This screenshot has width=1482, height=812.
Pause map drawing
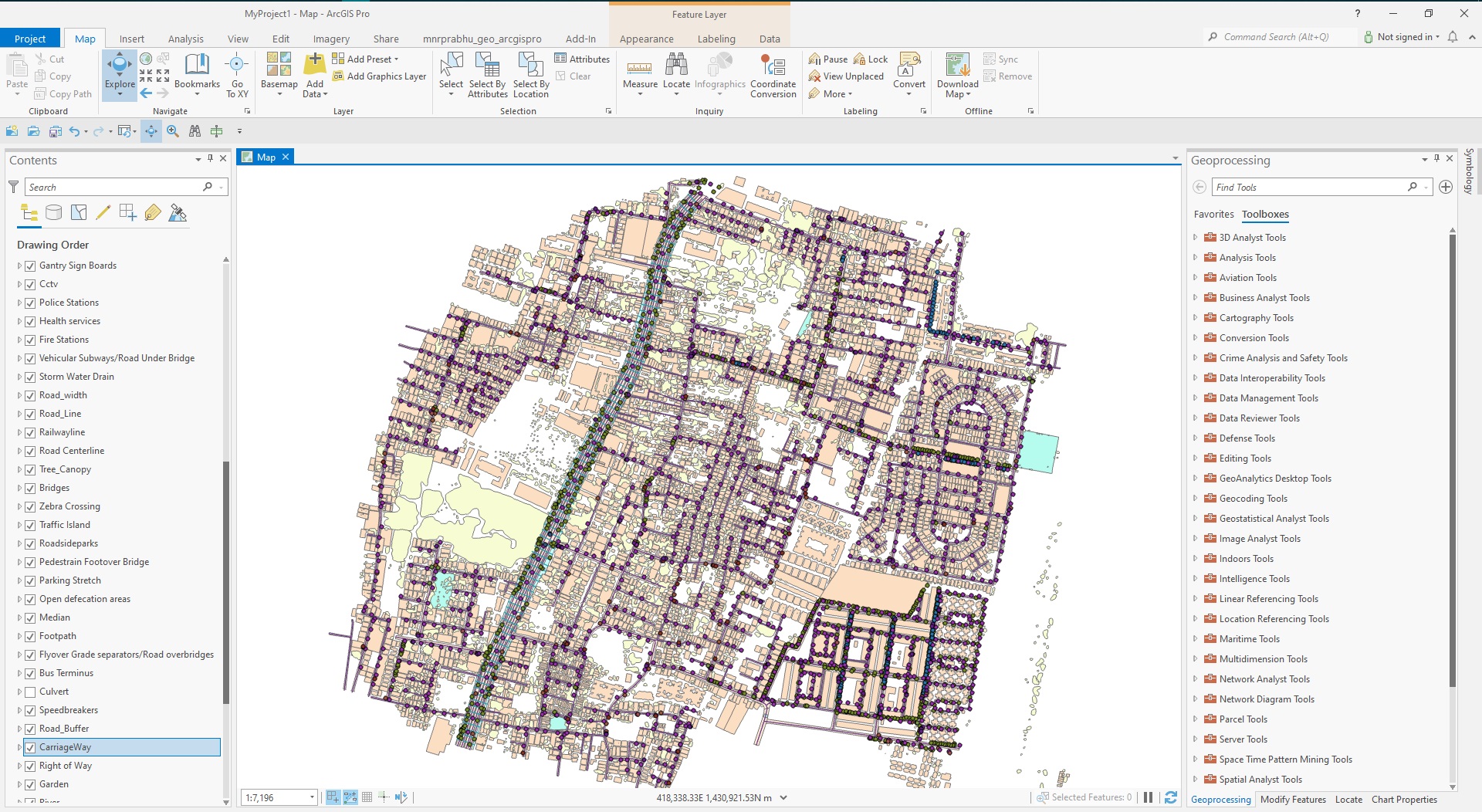pyautogui.click(x=1148, y=797)
